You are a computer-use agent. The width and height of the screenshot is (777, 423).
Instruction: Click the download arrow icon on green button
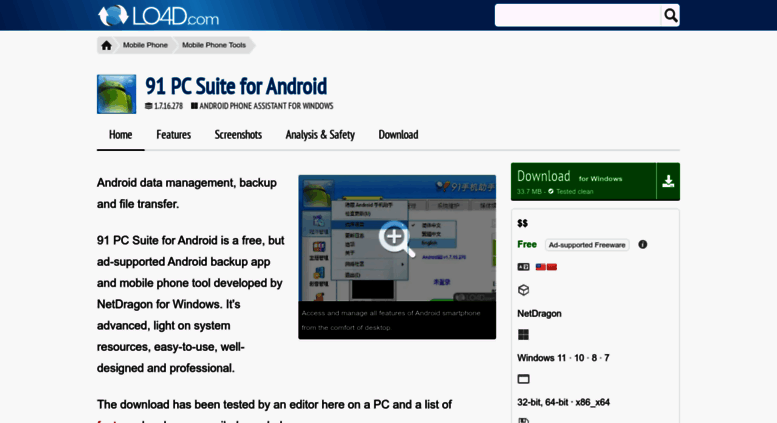(x=668, y=182)
